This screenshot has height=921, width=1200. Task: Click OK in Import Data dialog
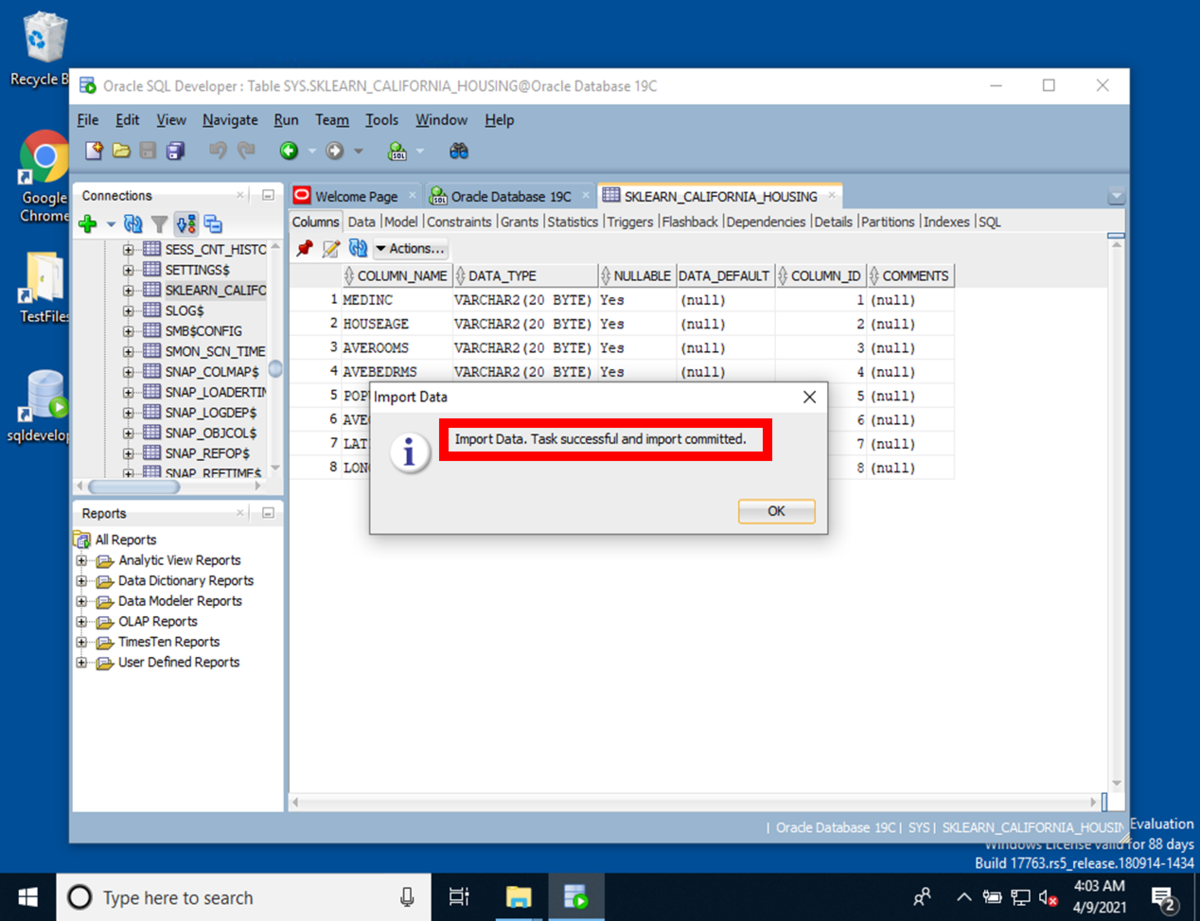[x=776, y=511]
